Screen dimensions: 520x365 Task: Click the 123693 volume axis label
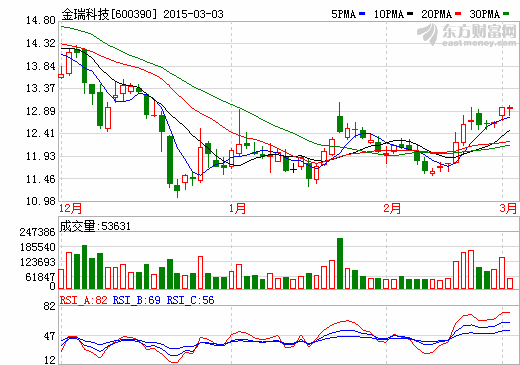[37, 262]
